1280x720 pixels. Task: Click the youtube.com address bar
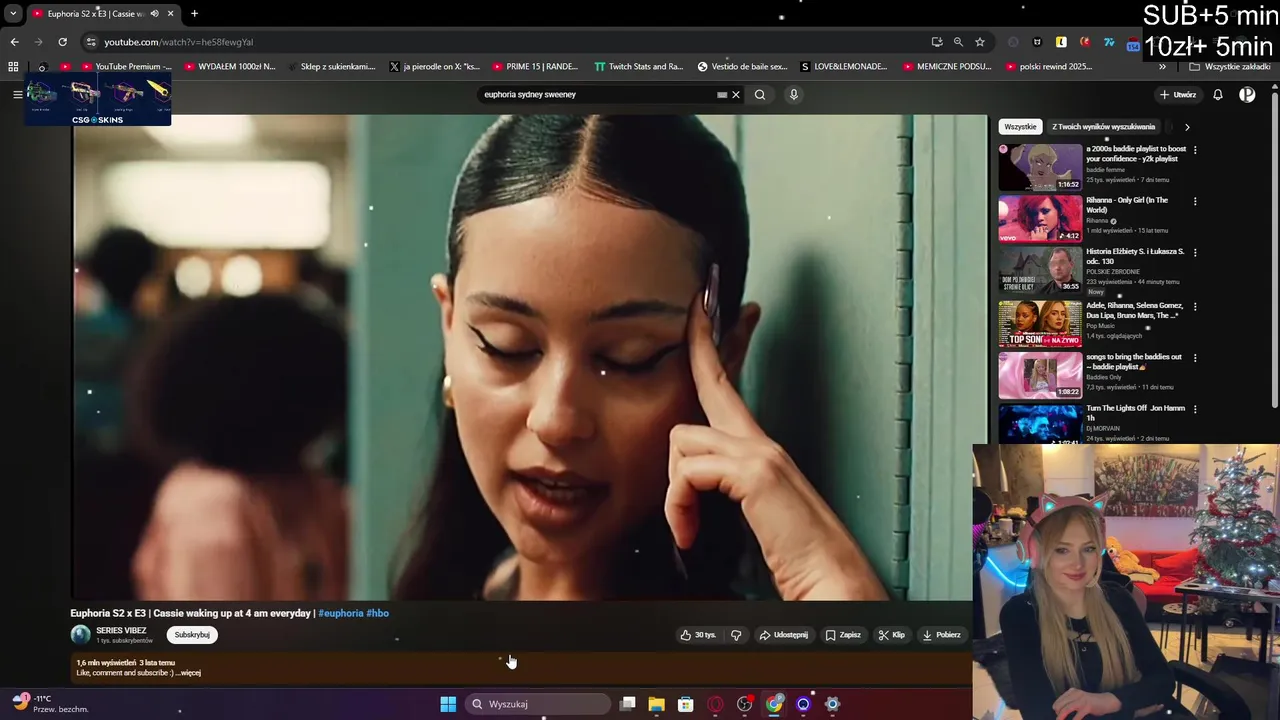tap(500, 42)
